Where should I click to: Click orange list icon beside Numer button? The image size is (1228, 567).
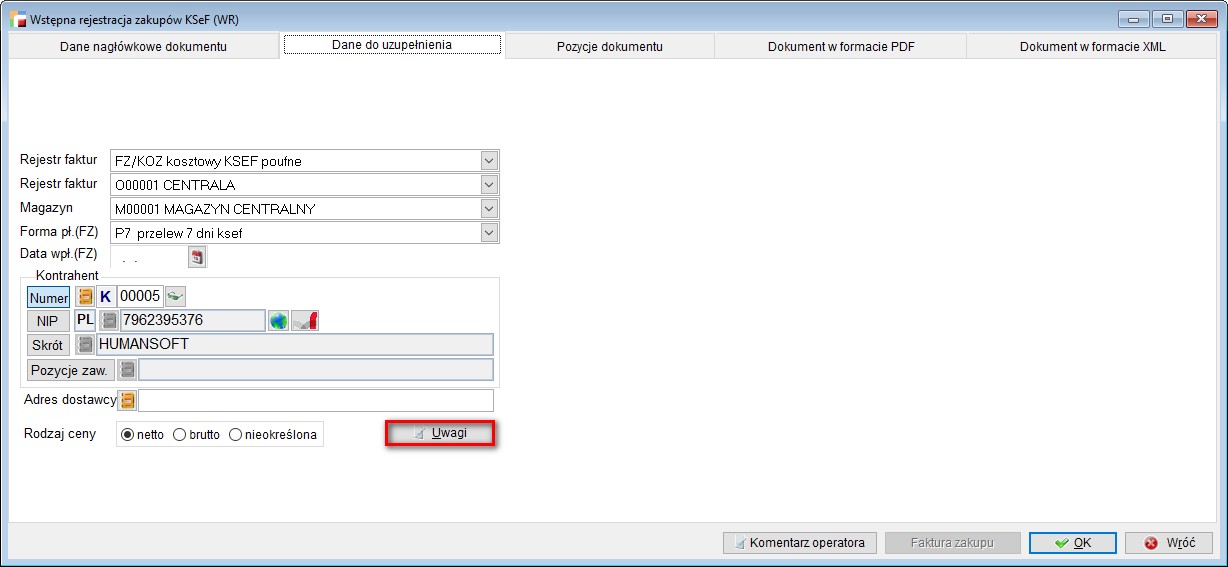click(85, 297)
